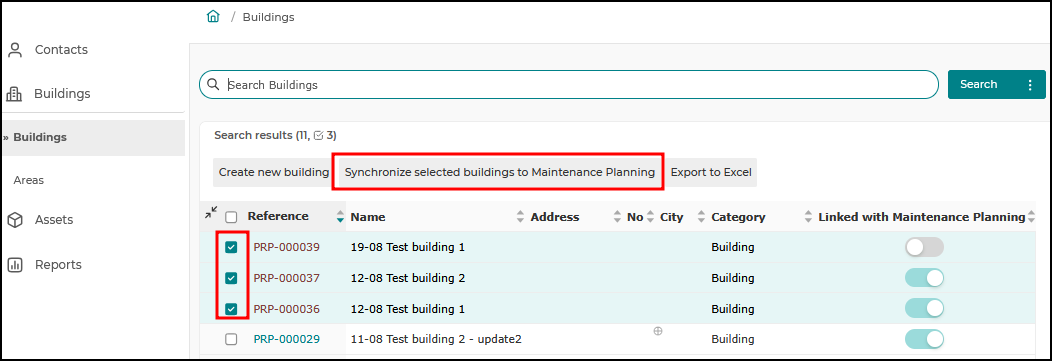The height and width of the screenshot is (361, 1052).
Task: Click the name '12-08 Test building 1'
Action: (x=408, y=309)
